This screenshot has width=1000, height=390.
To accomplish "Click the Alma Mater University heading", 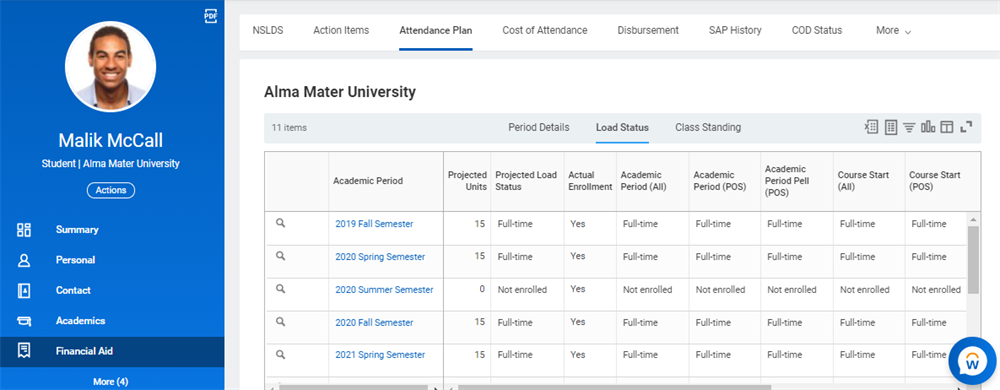I will click(x=340, y=92).
